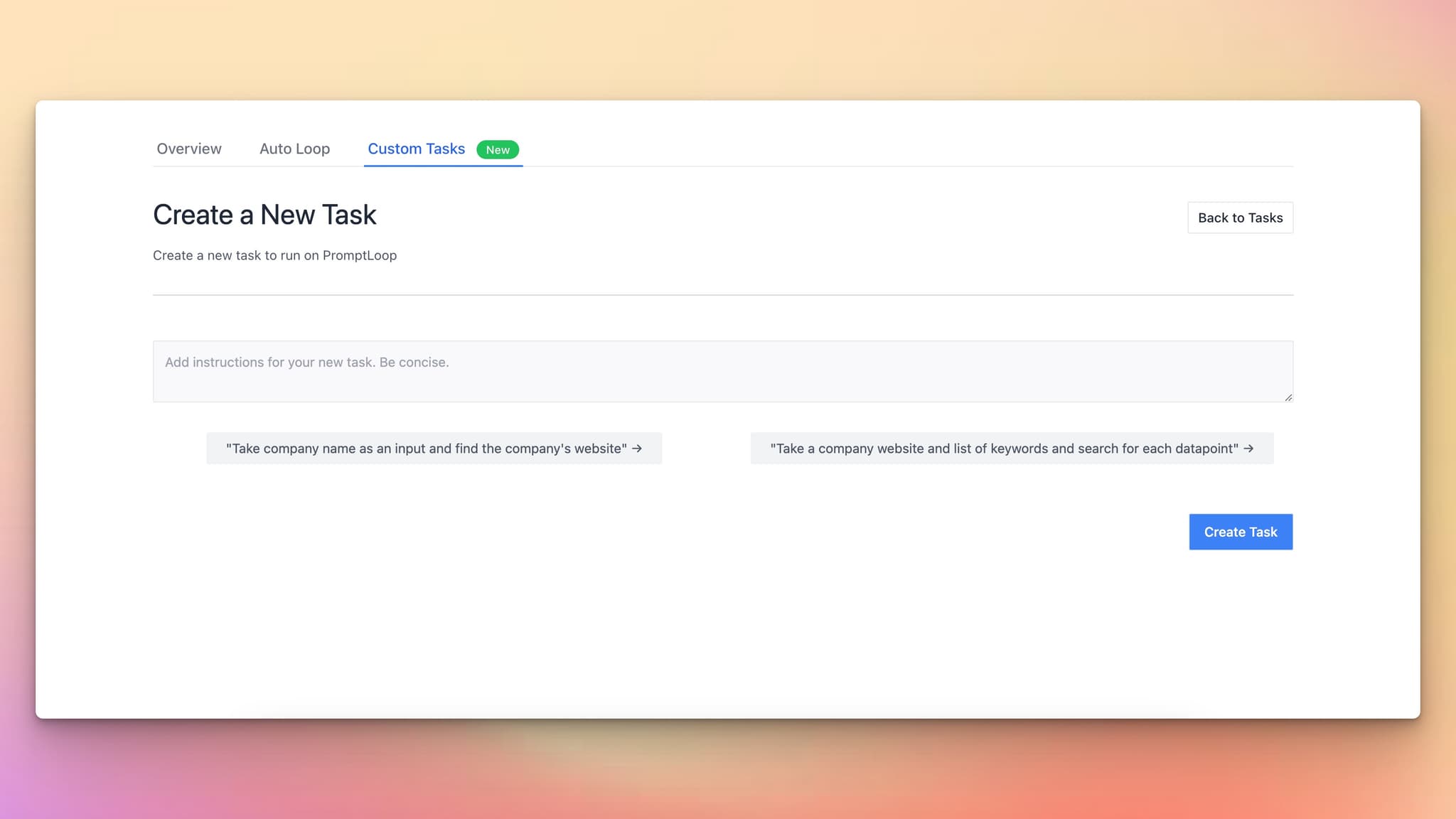The width and height of the screenshot is (1456, 819).
Task: Click the arrow icon on the keywords search example
Action: pyautogui.click(x=1251, y=449)
